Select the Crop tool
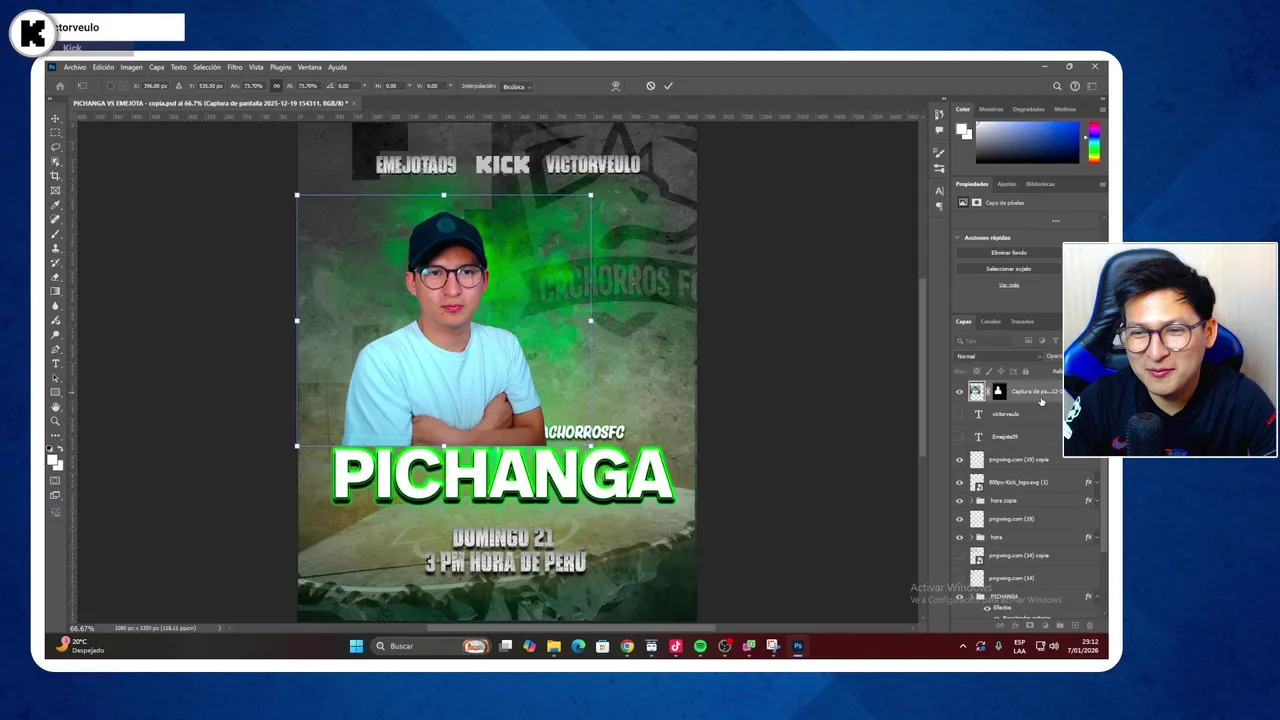This screenshot has height=720, width=1280. tap(55, 176)
